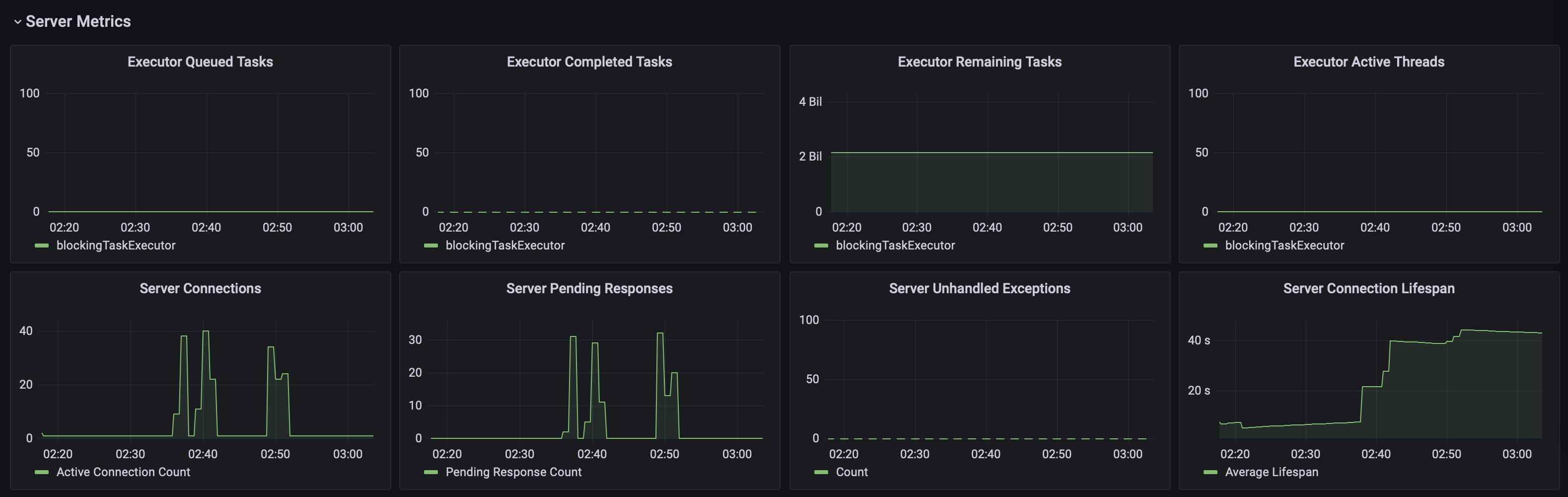This screenshot has height=497, width=1568.
Task: Toggle the Pending Response Count series label
Action: [x=513, y=472]
